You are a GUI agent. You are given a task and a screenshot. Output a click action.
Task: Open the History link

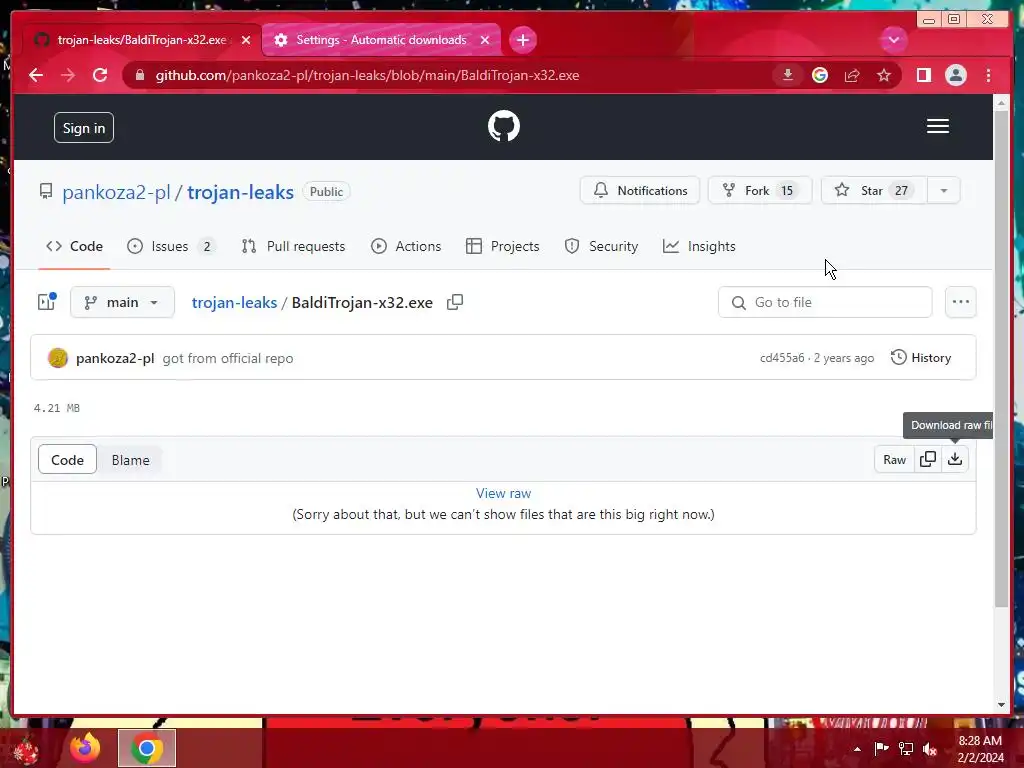(x=921, y=358)
